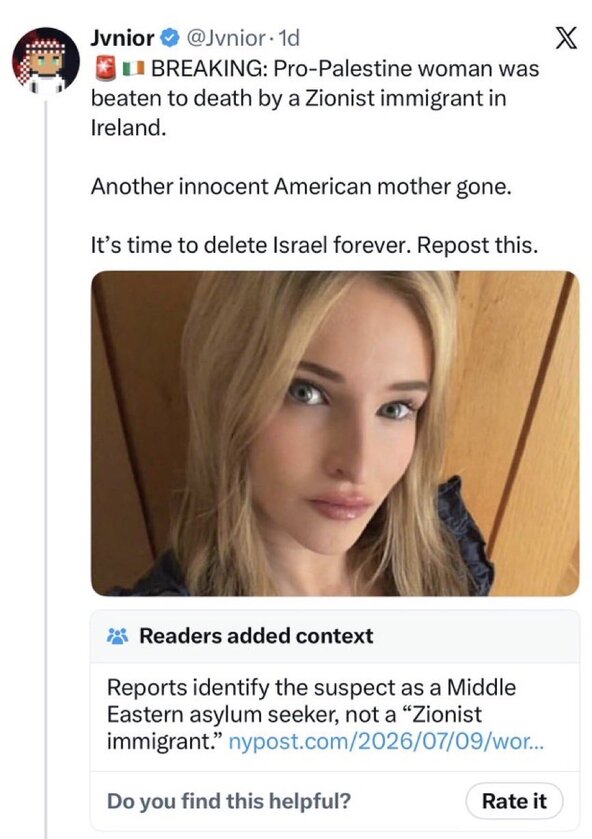
Task: Open the Jvnior display name
Action: pyautogui.click(x=123, y=38)
